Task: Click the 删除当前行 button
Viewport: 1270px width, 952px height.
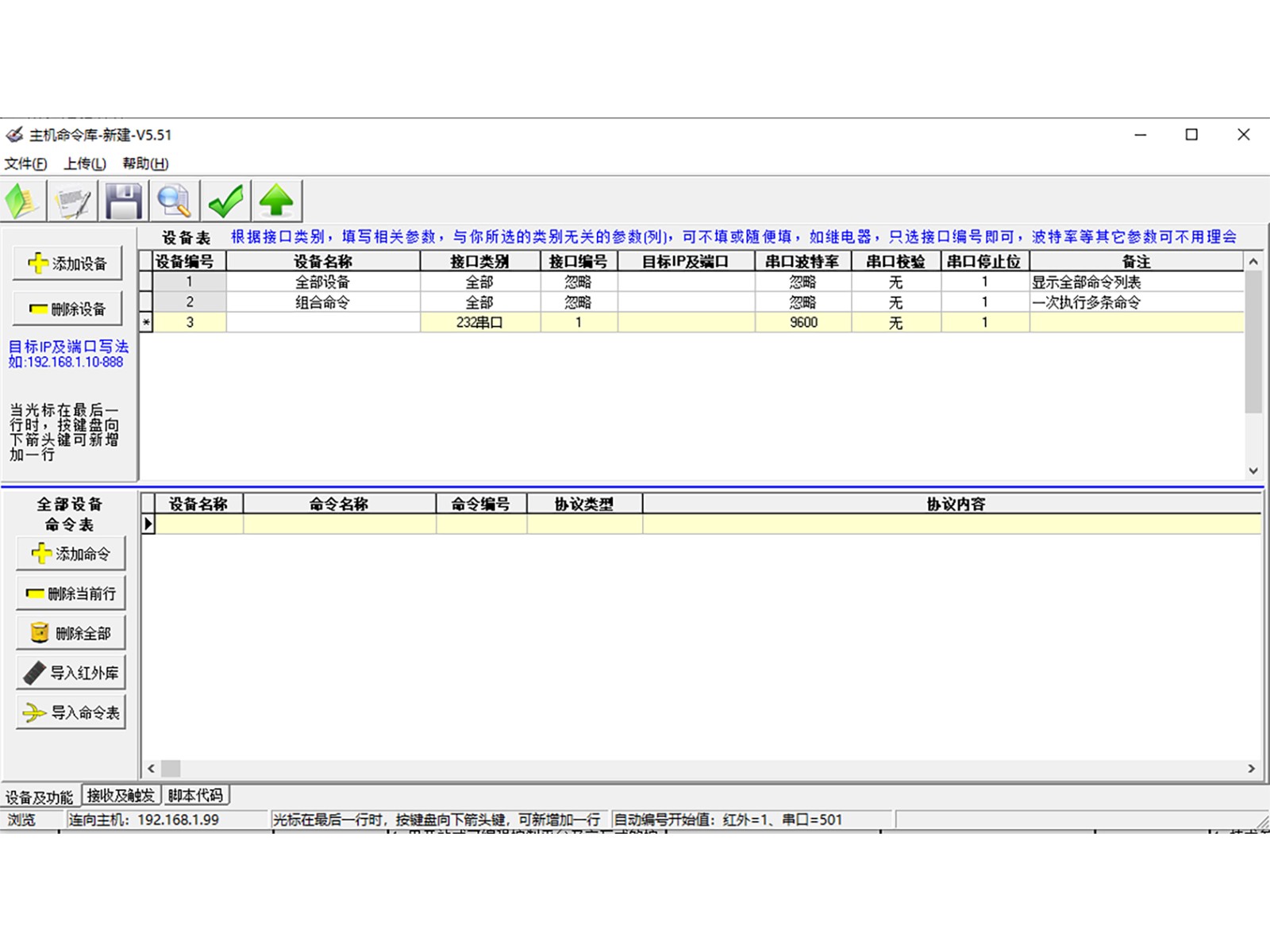Action: [71, 593]
